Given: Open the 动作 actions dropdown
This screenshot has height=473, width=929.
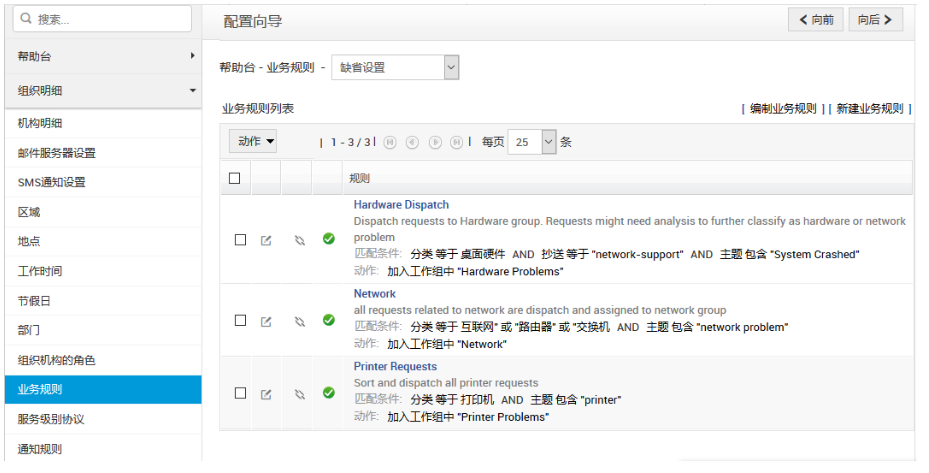Looking at the screenshot, I should click(253, 141).
